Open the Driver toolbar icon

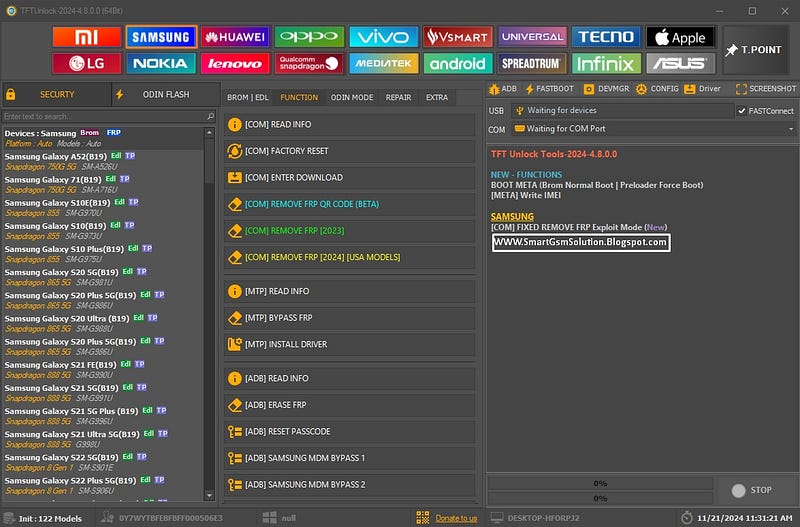click(702, 89)
